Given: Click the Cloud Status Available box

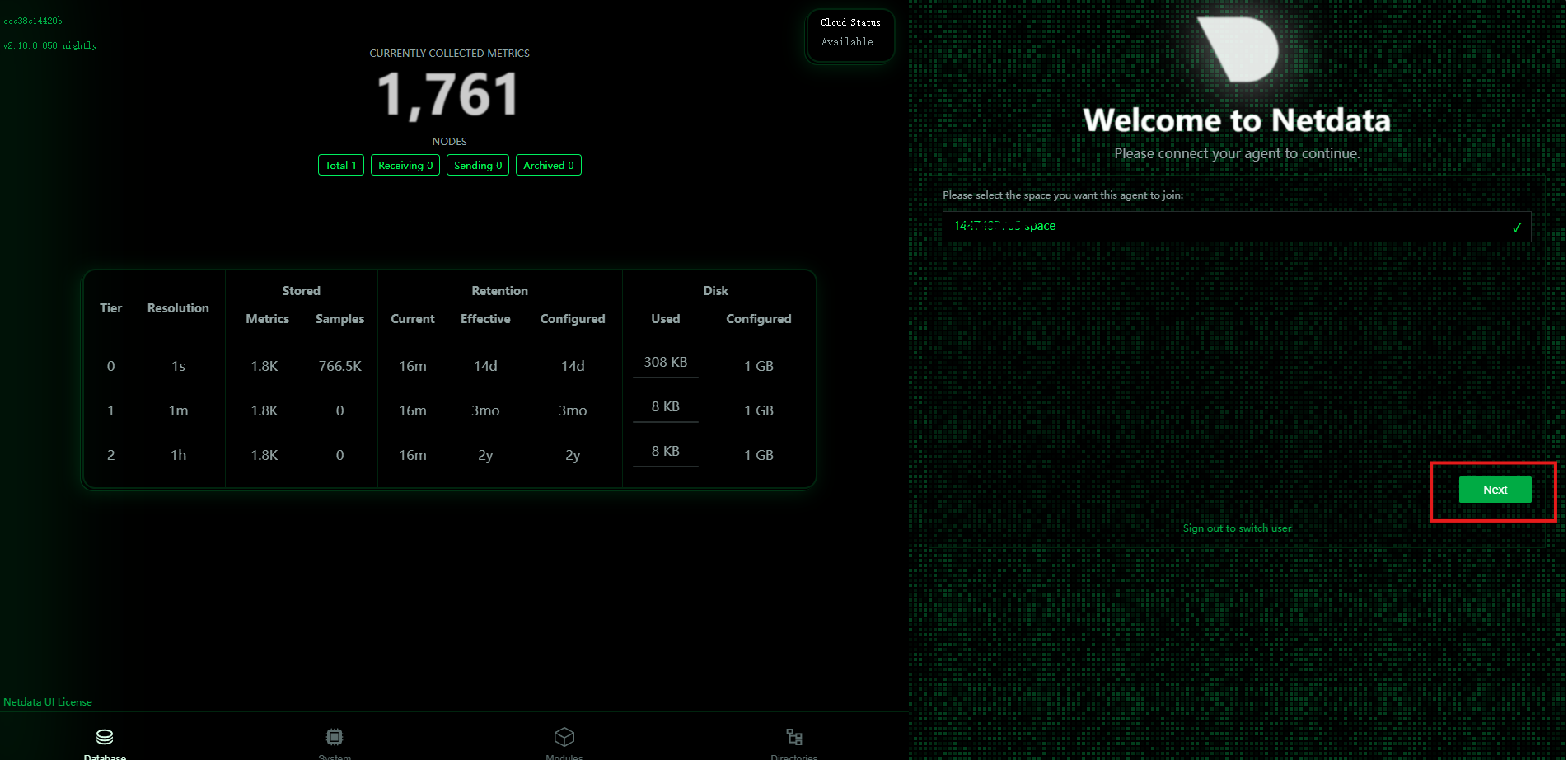Looking at the screenshot, I should (x=850, y=34).
